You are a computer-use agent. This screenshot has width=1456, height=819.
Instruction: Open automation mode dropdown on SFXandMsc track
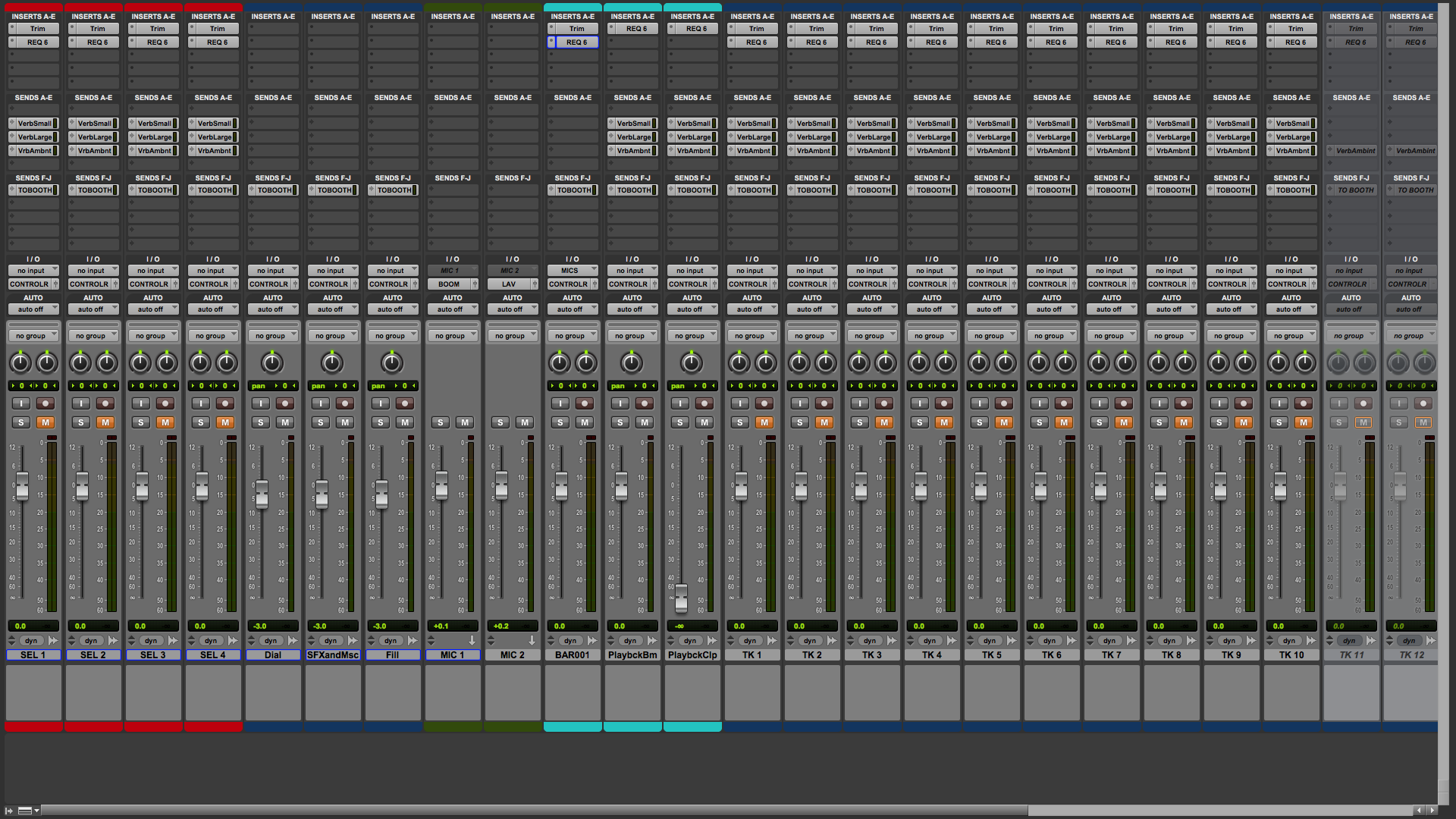tap(332, 309)
